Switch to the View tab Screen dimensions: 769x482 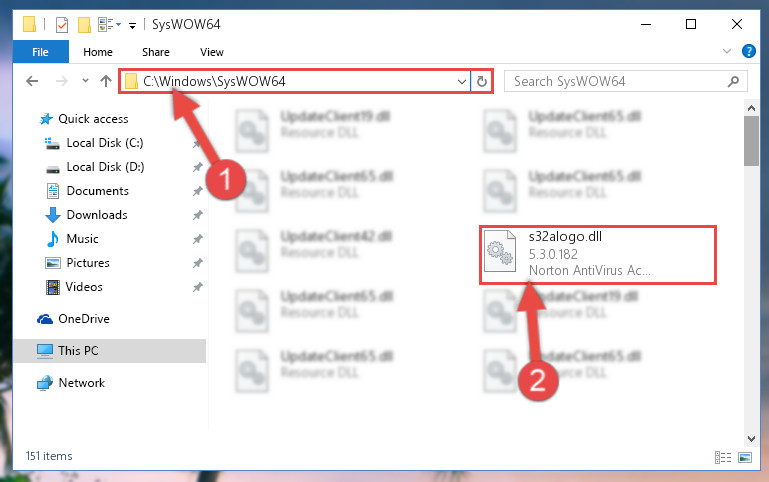click(x=211, y=52)
